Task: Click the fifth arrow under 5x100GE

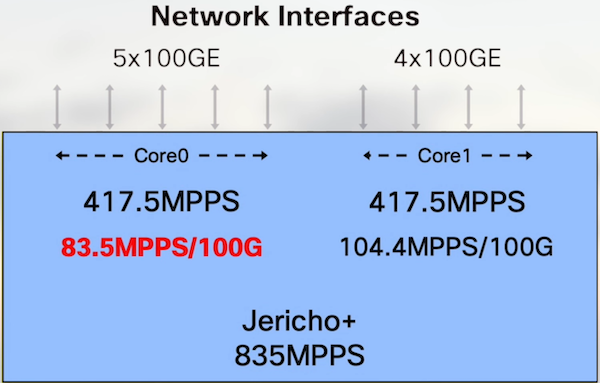Action: (268, 107)
